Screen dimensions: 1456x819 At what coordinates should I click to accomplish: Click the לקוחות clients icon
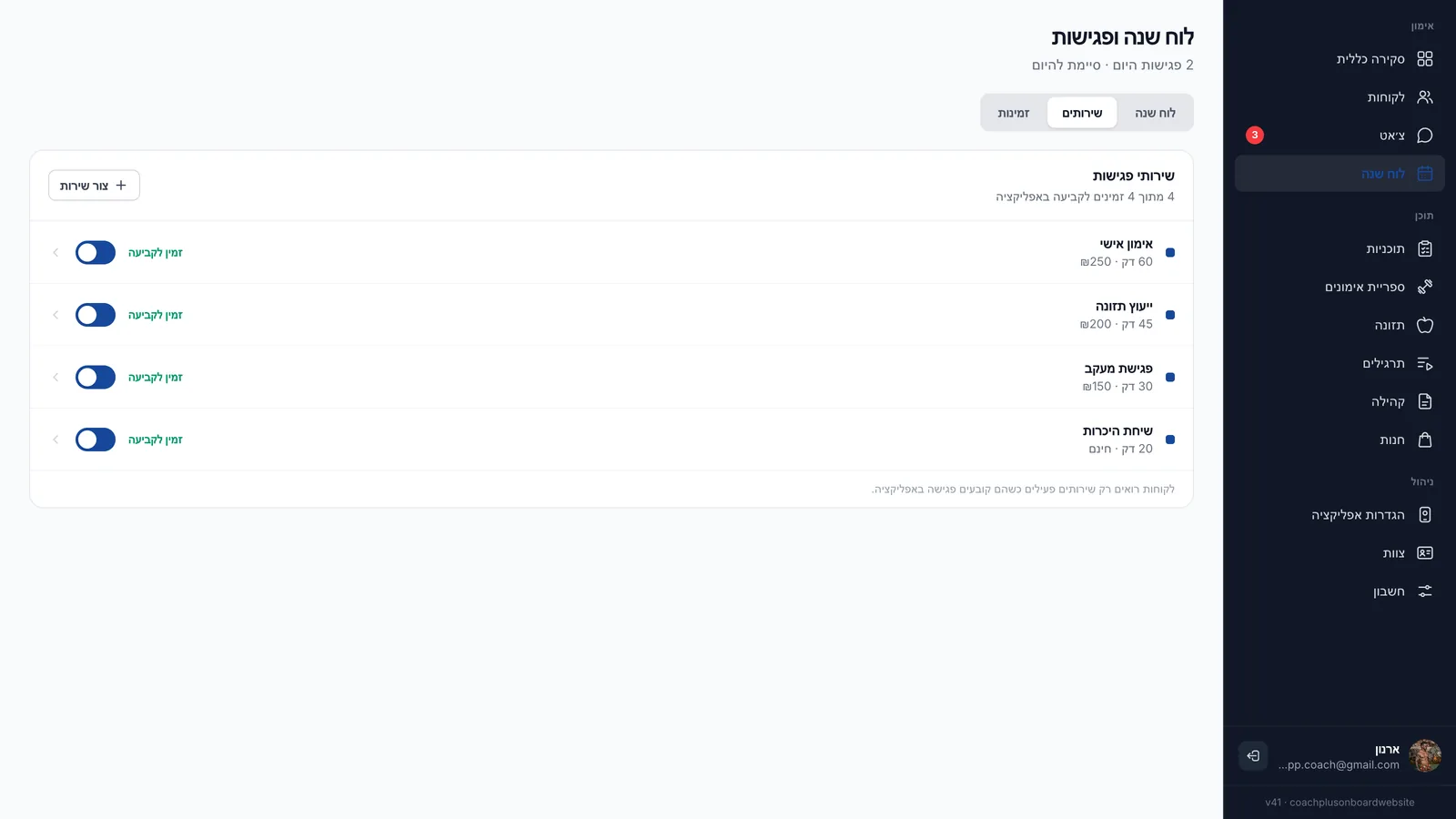coord(1425,97)
